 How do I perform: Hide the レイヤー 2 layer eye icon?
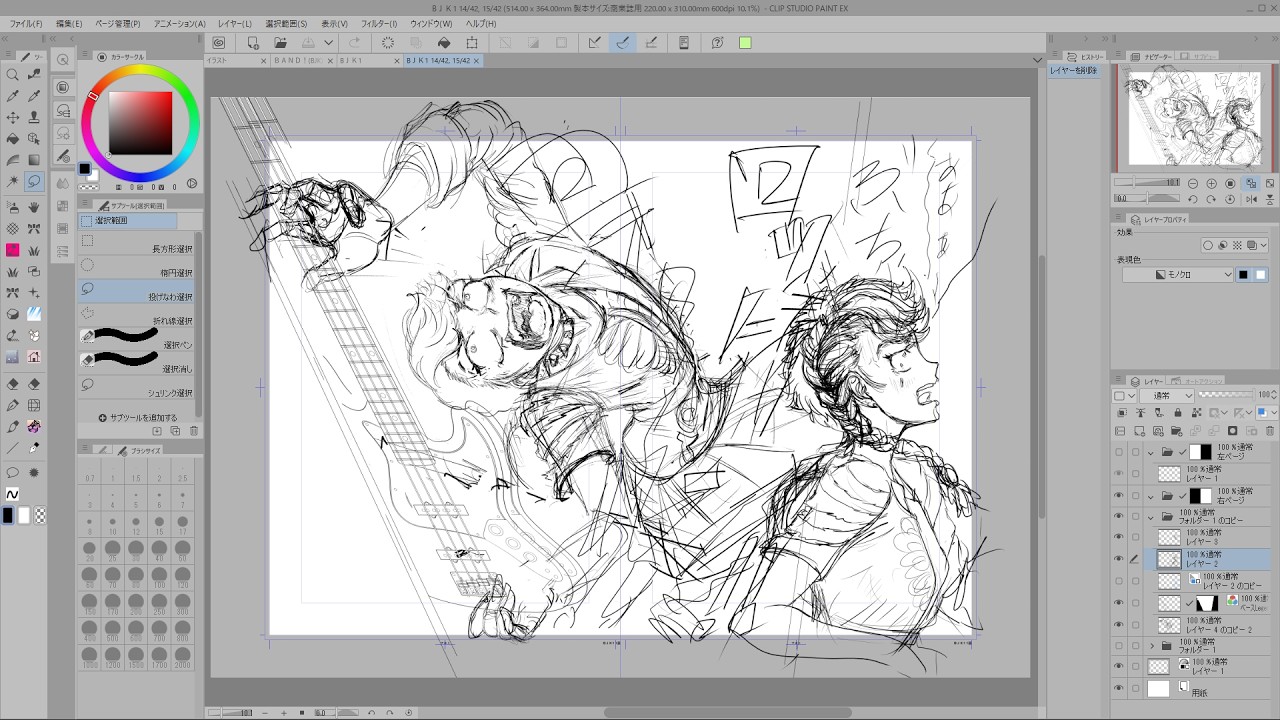coord(1119,560)
